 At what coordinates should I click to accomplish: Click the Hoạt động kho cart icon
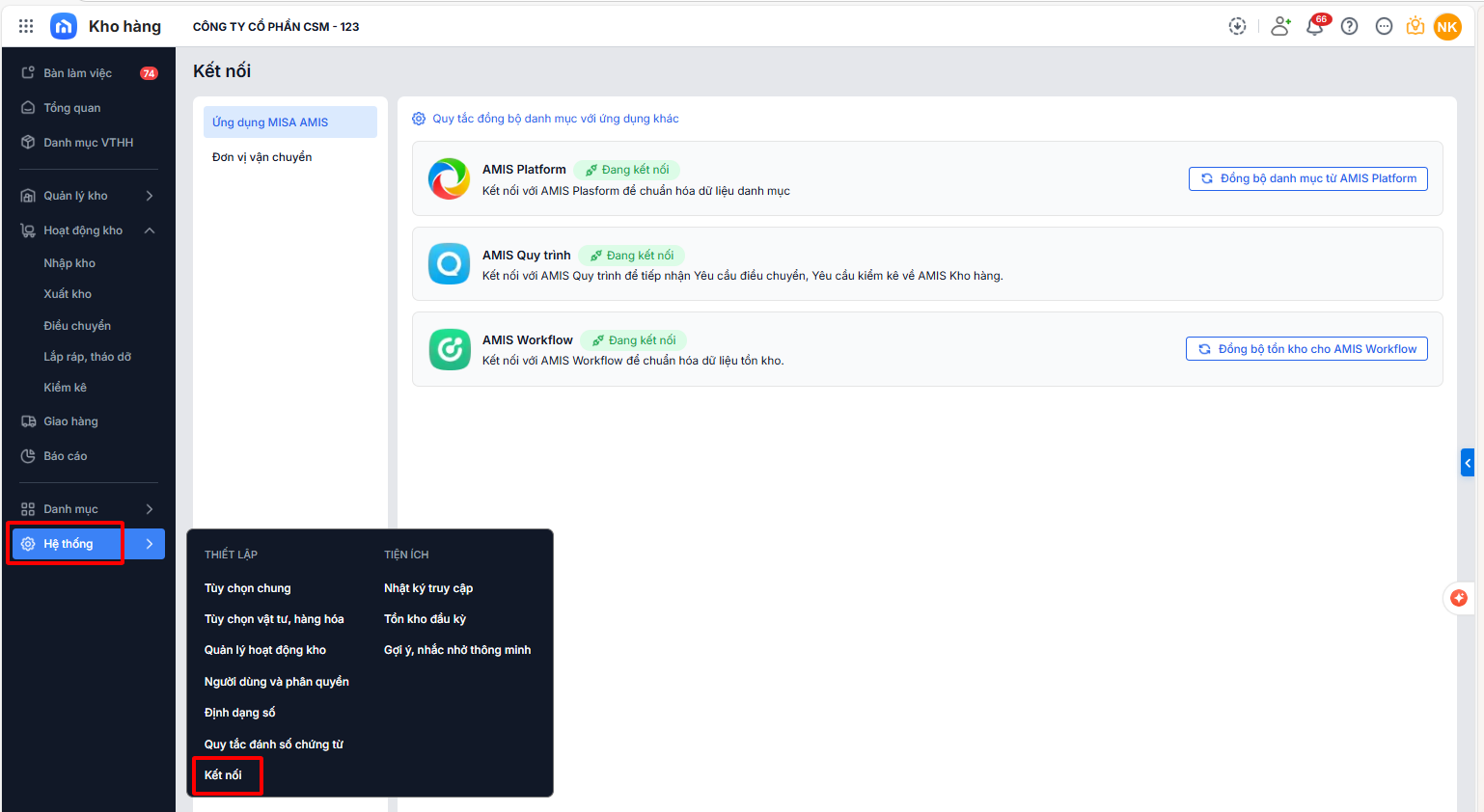(28, 230)
